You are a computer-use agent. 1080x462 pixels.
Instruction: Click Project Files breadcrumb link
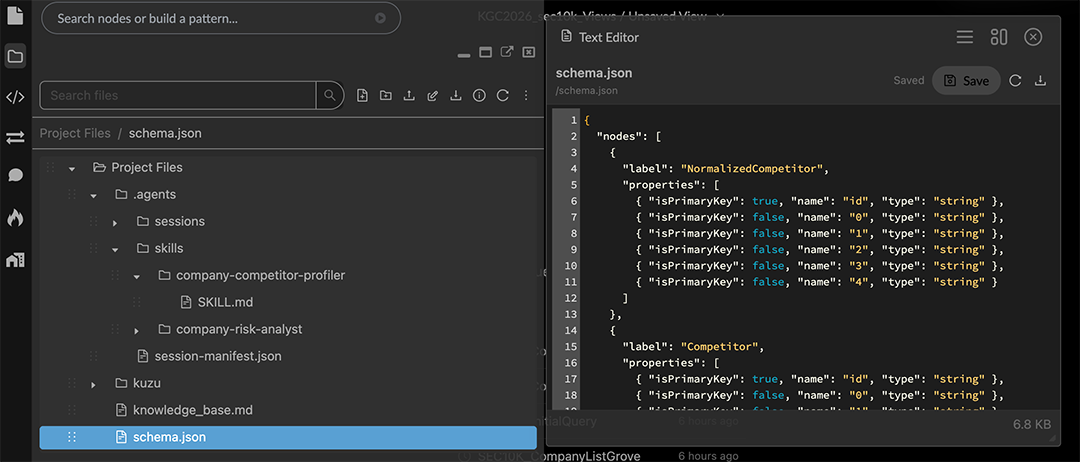[75, 133]
